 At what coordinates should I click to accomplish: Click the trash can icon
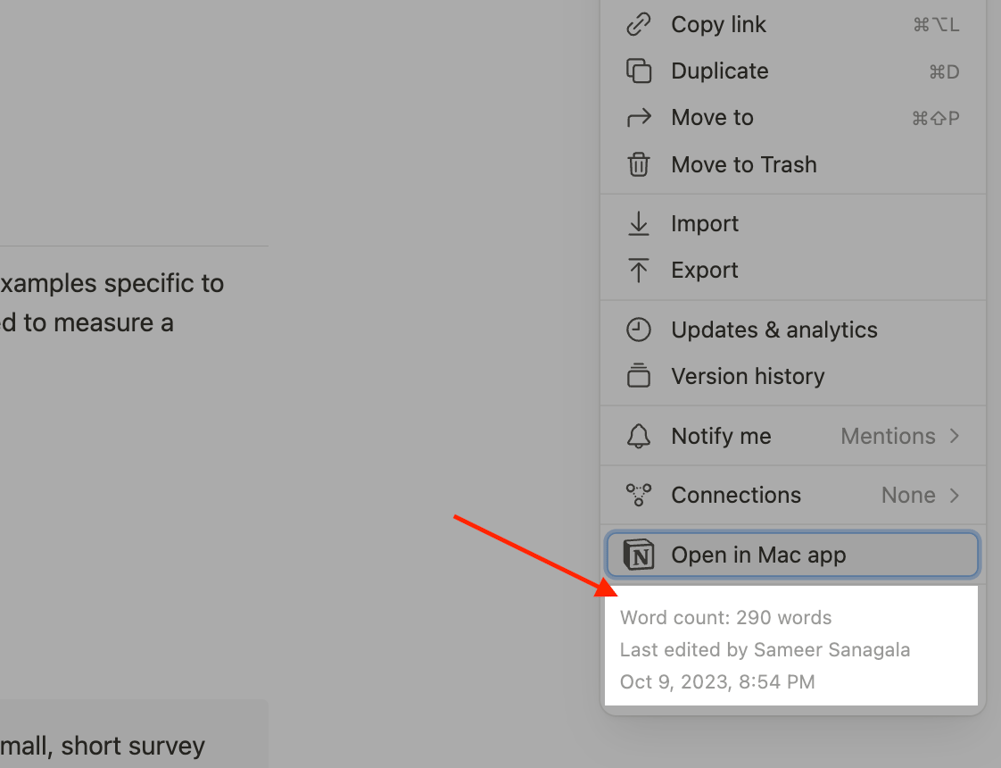pyautogui.click(x=638, y=165)
